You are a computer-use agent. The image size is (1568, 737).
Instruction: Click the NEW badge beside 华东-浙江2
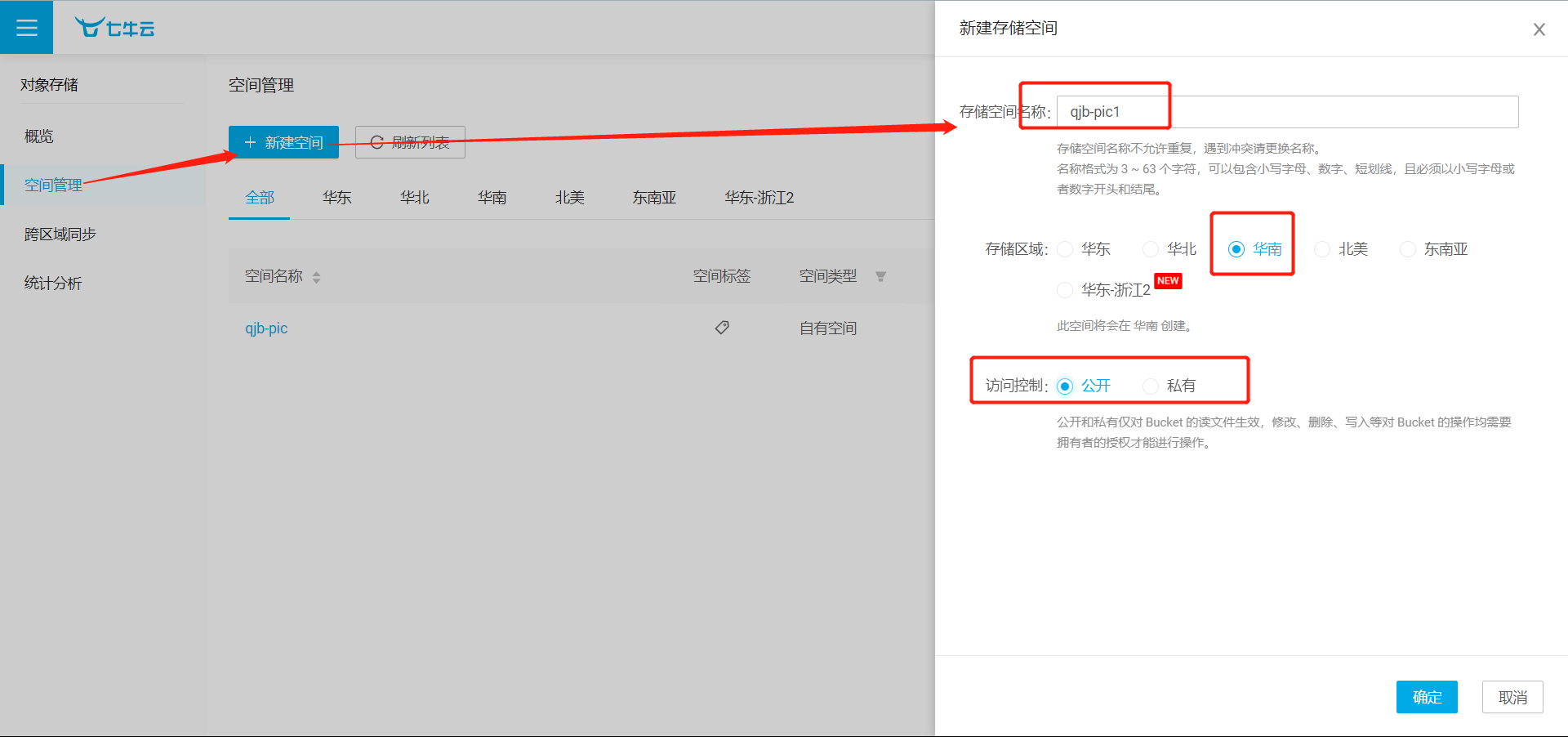pos(1168,281)
